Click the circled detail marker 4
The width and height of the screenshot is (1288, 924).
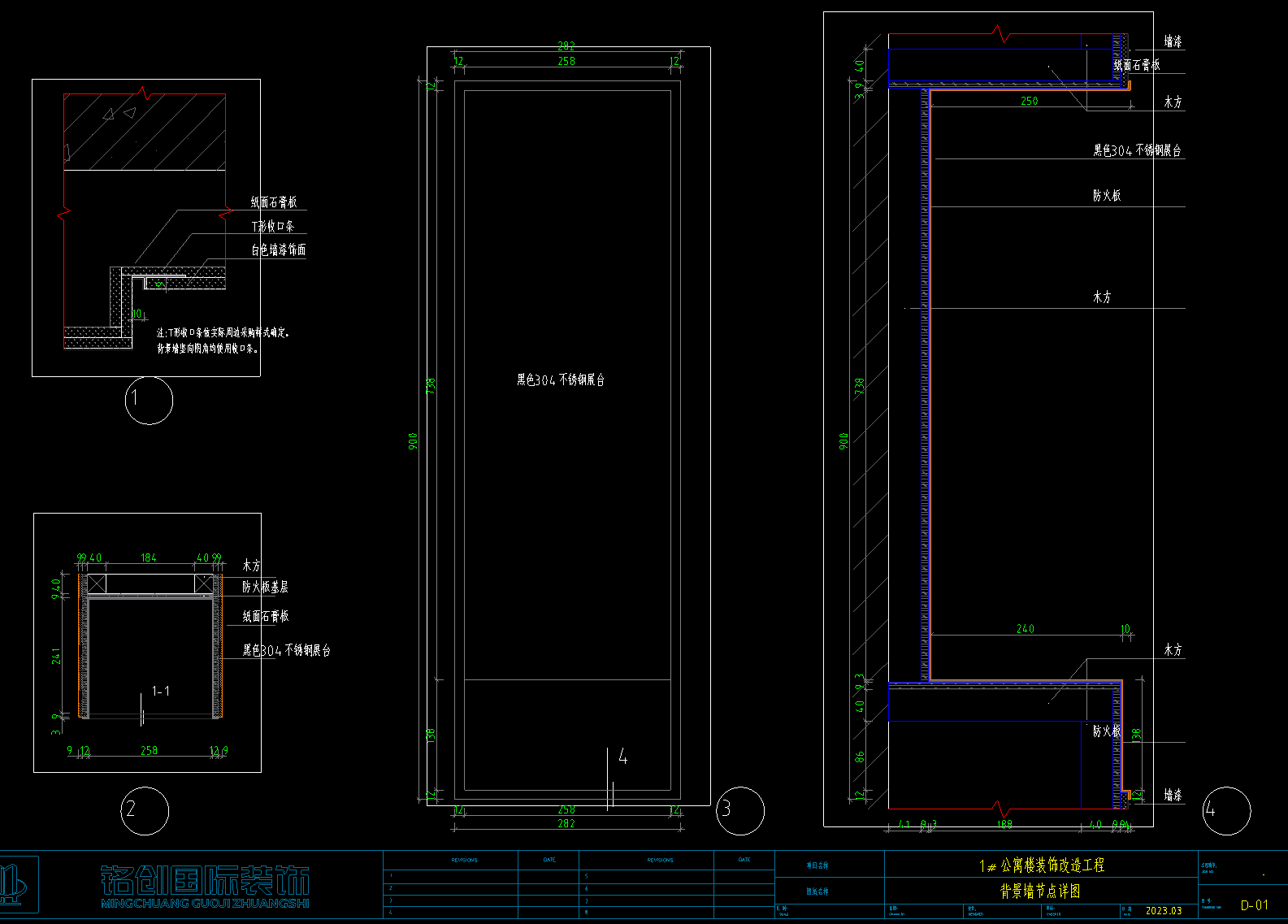pos(1226,810)
